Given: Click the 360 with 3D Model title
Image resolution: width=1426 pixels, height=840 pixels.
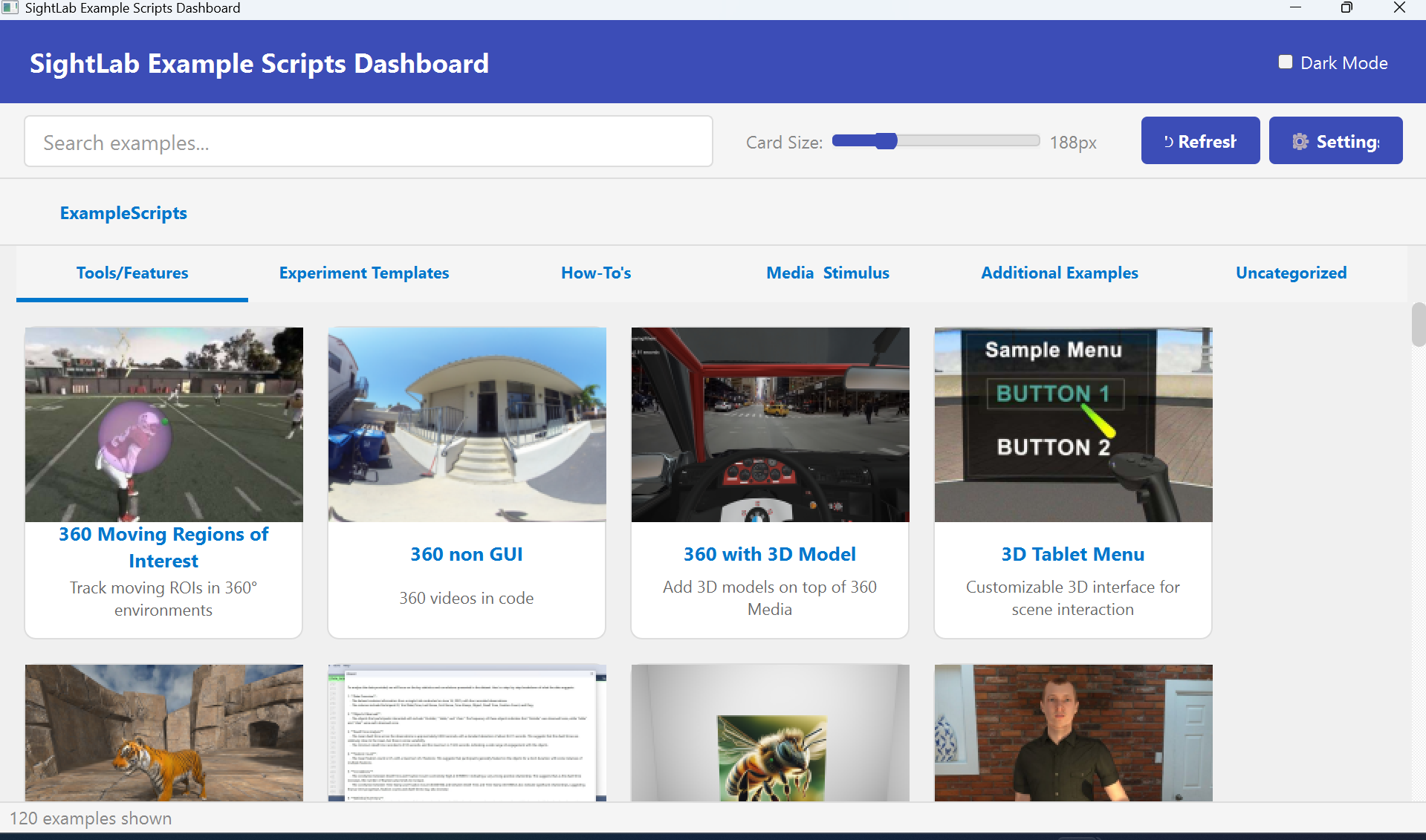Looking at the screenshot, I should [x=769, y=554].
